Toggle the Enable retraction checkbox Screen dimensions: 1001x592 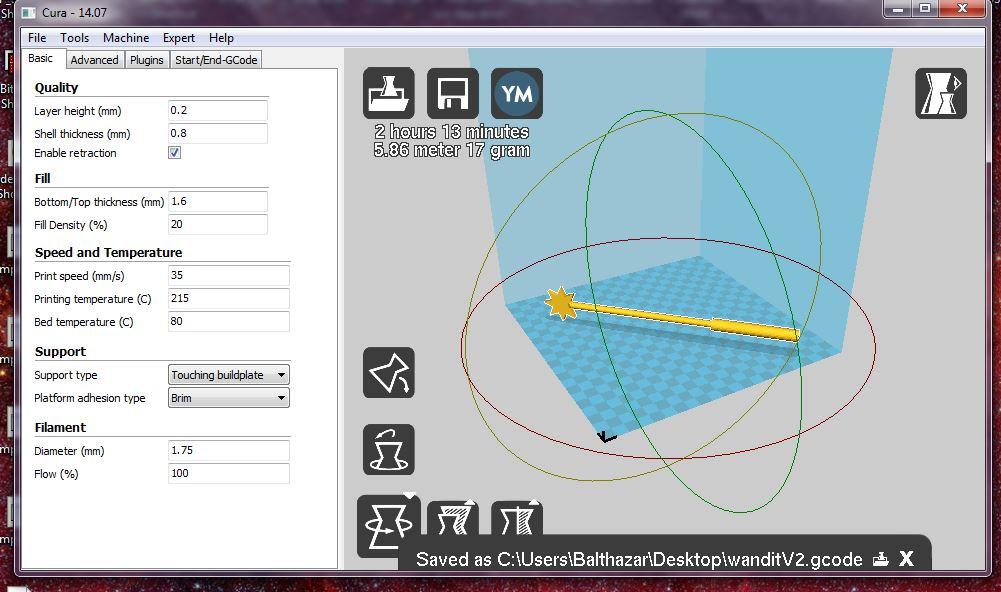[174, 153]
